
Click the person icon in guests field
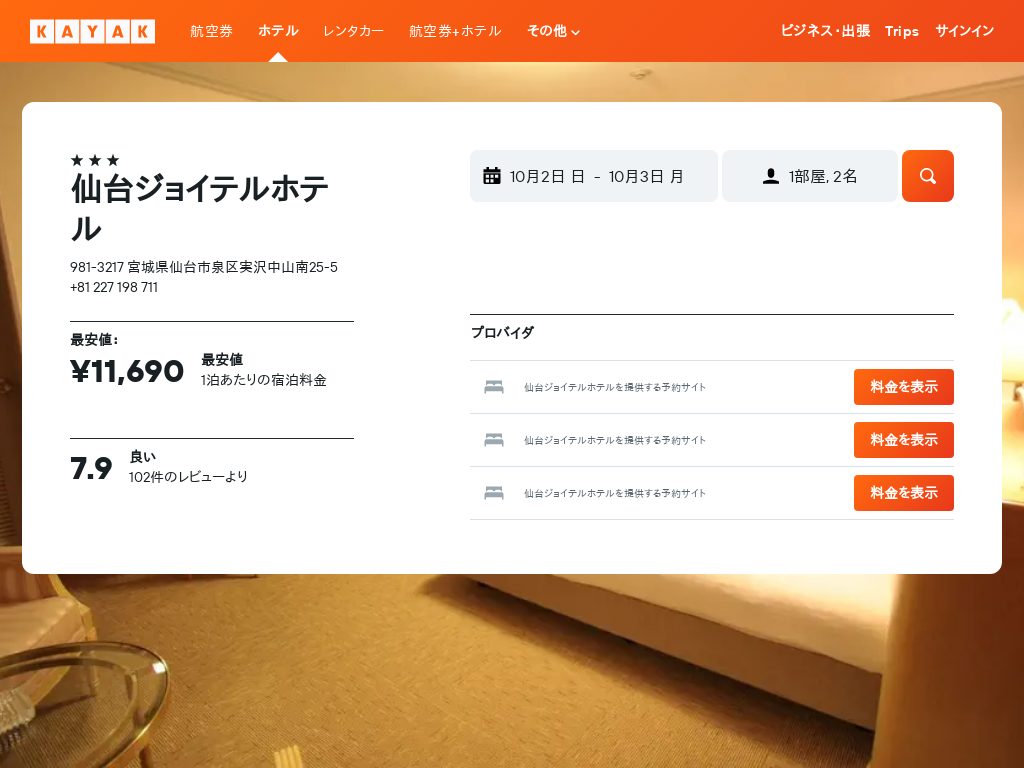(771, 176)
